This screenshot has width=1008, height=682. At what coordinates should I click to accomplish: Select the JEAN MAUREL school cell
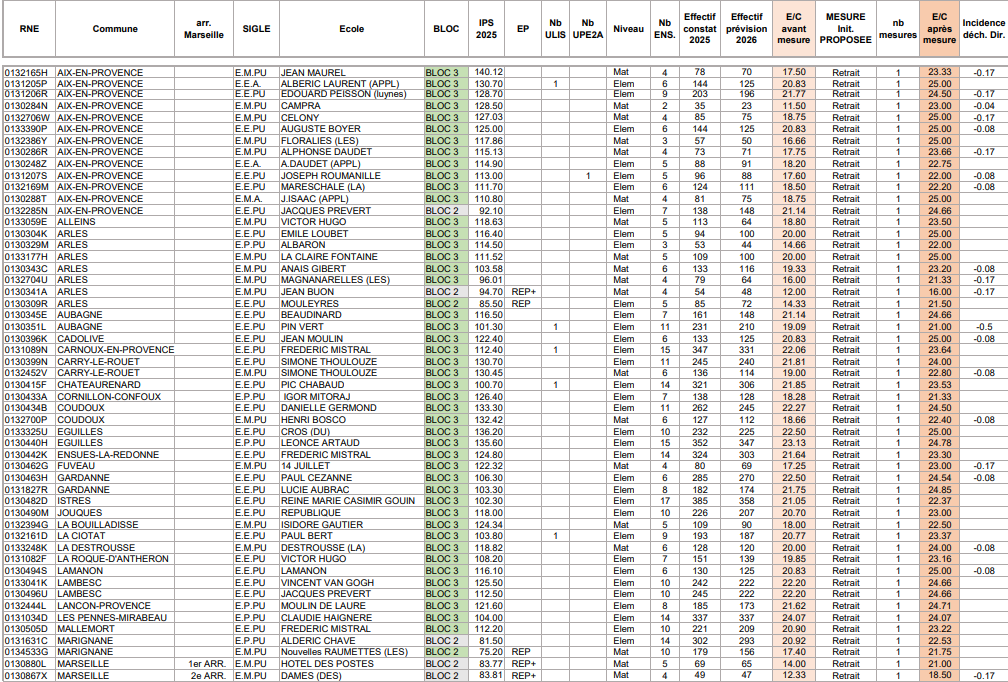312,72
